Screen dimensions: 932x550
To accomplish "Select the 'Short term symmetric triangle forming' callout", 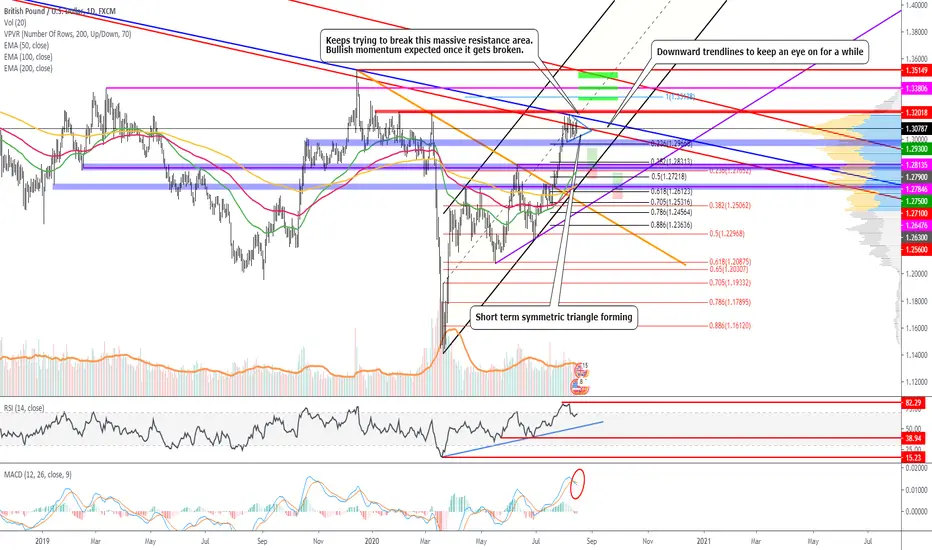I will [554, 317].
